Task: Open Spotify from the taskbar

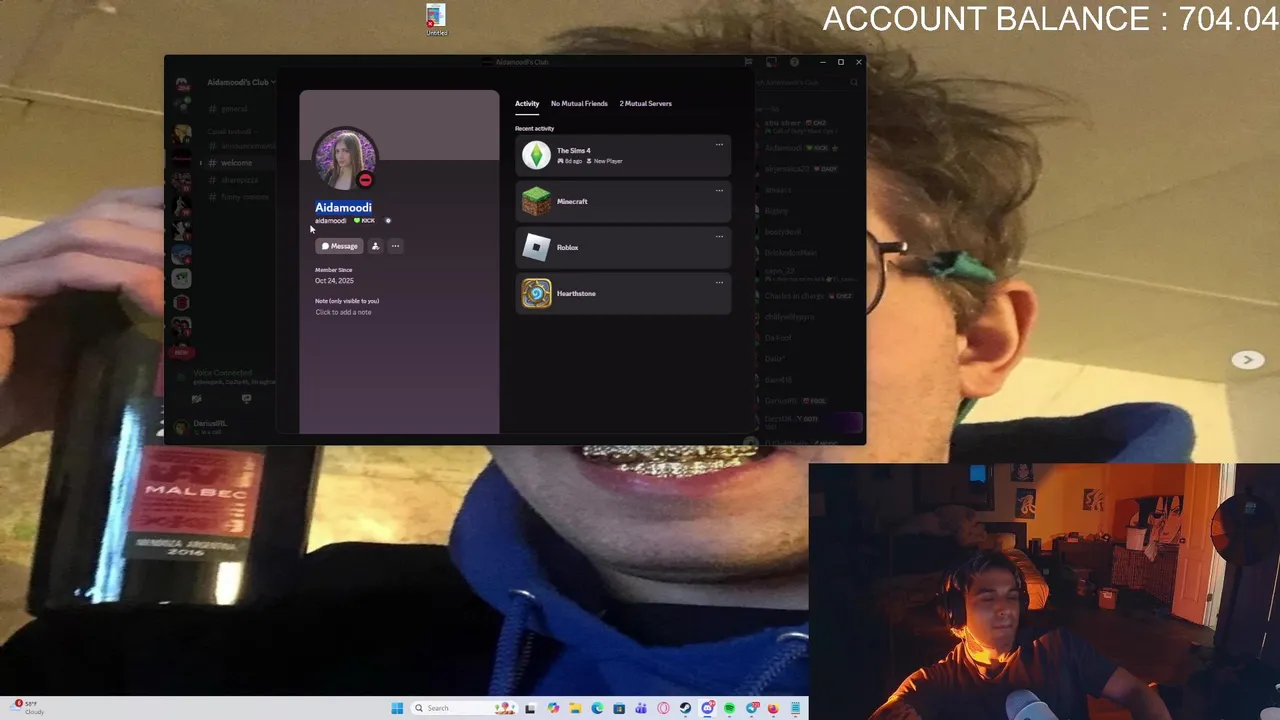Action: point(729,708)
